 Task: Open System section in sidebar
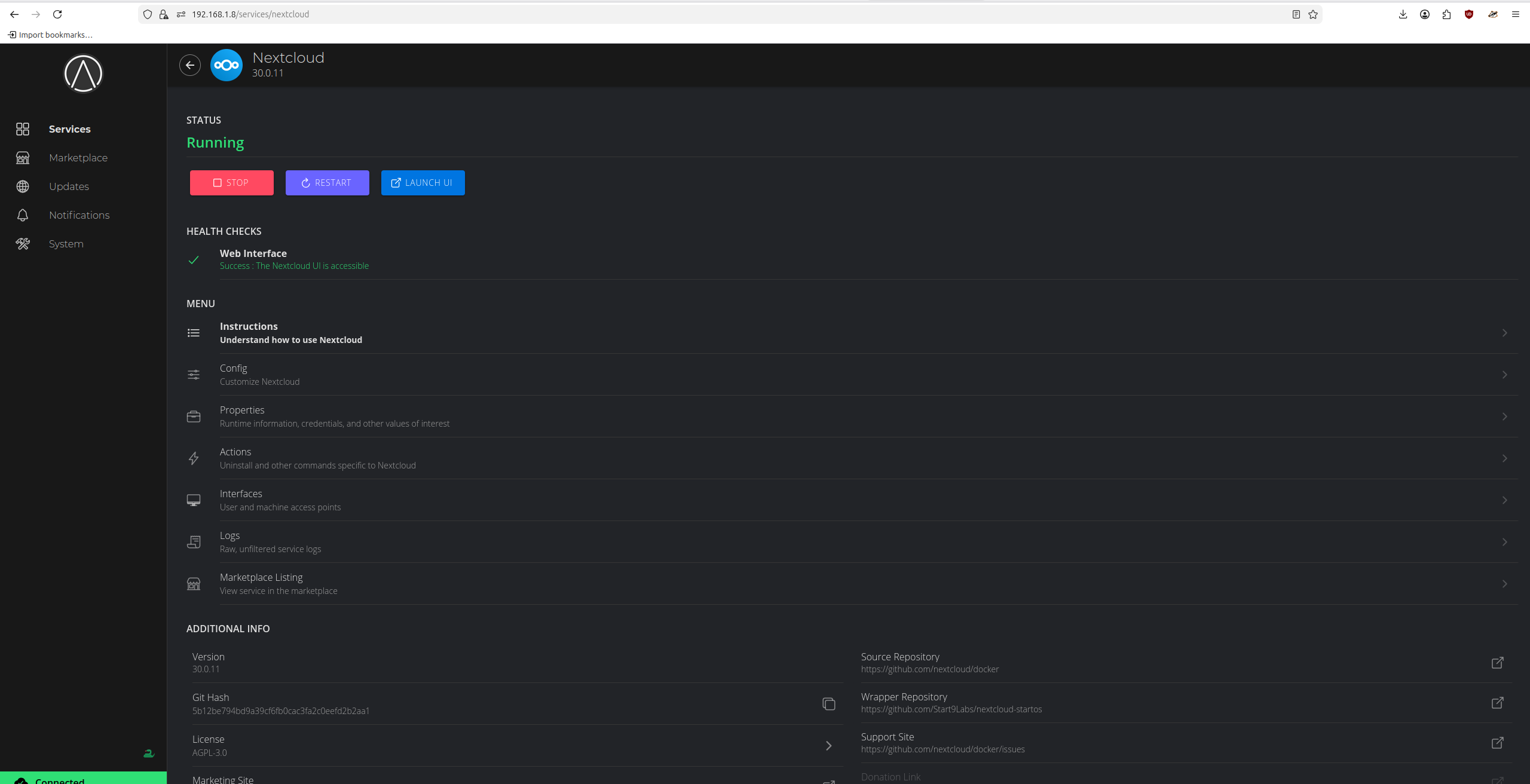(x=66, y=244)
